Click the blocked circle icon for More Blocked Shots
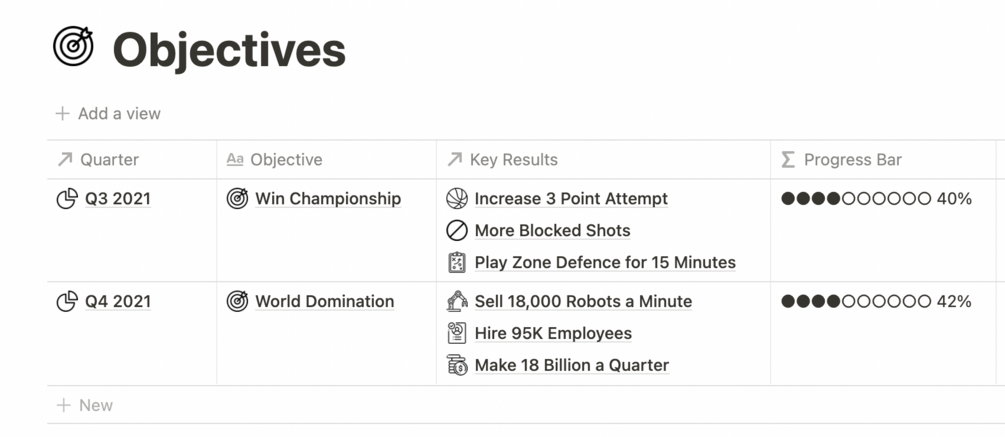 (457, 231)
